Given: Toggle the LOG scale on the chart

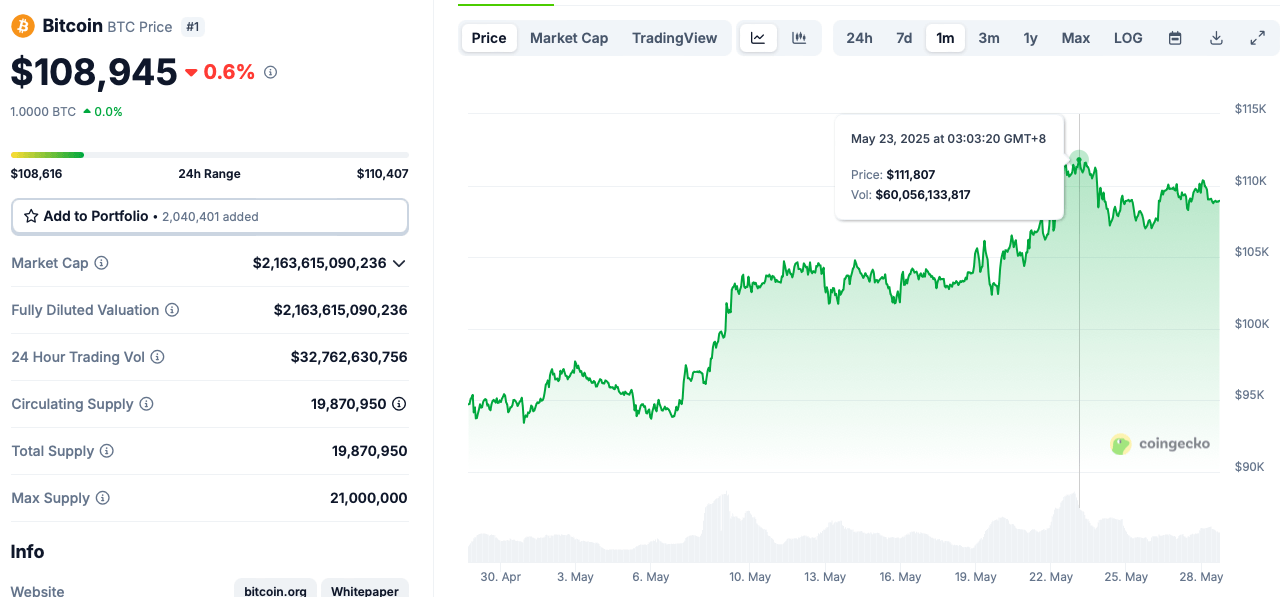Looking at the screenshot, I should click(1127, 37).
